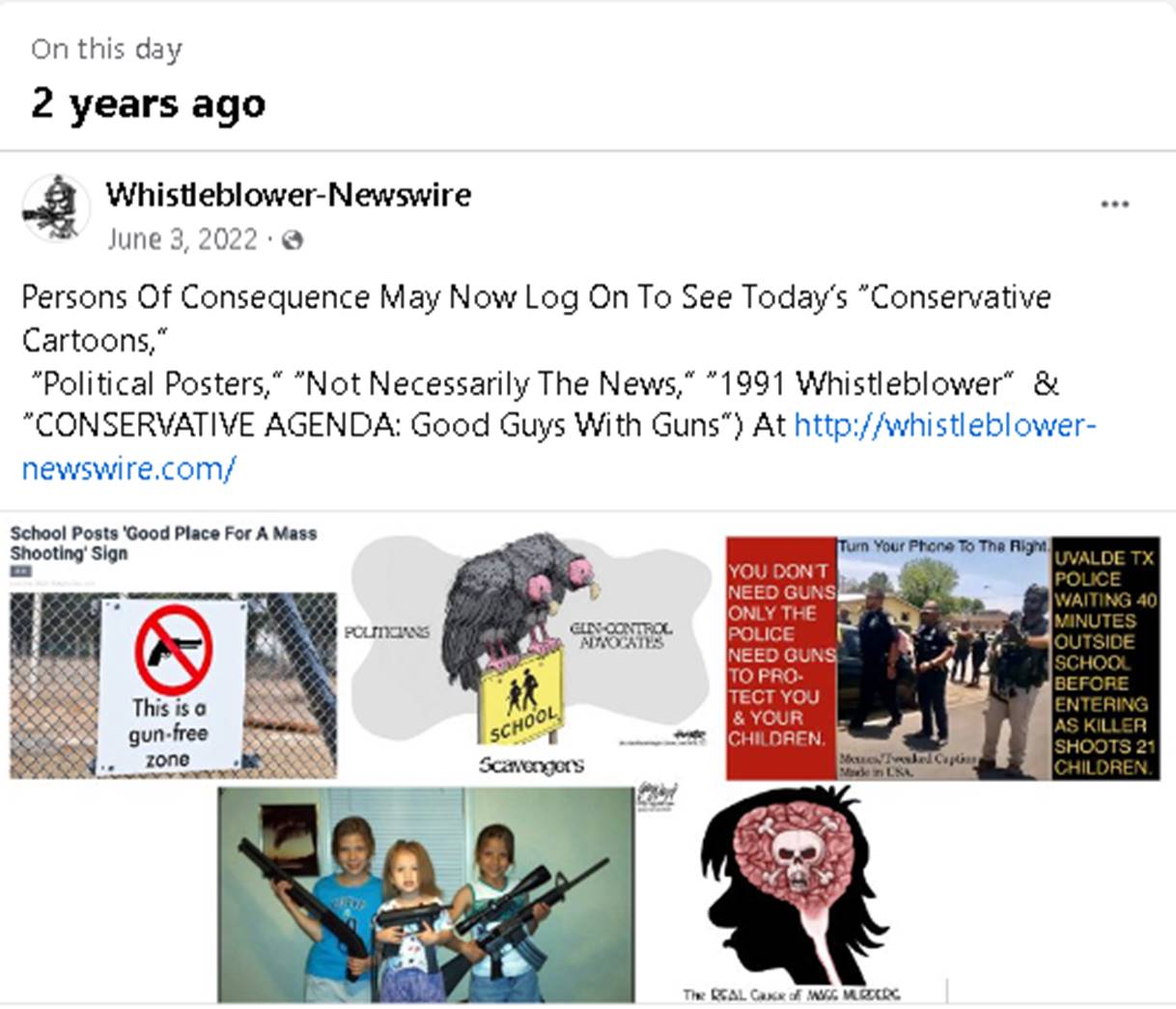Click the Whistleblower-Newswire profile avatar

55,210
